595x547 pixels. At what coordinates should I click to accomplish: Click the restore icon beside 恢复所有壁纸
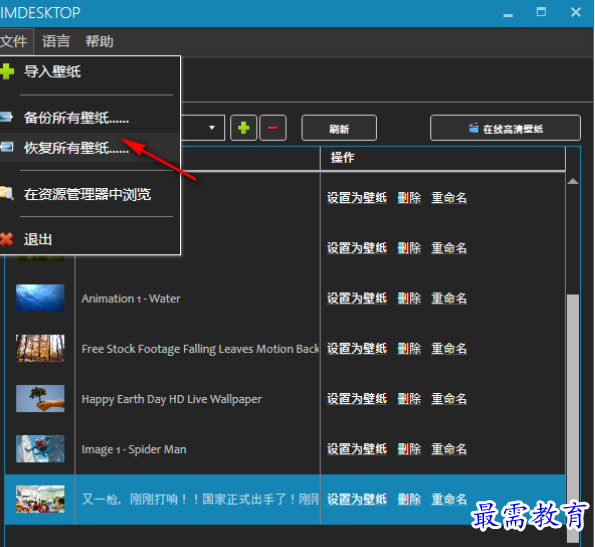[6, 147]
